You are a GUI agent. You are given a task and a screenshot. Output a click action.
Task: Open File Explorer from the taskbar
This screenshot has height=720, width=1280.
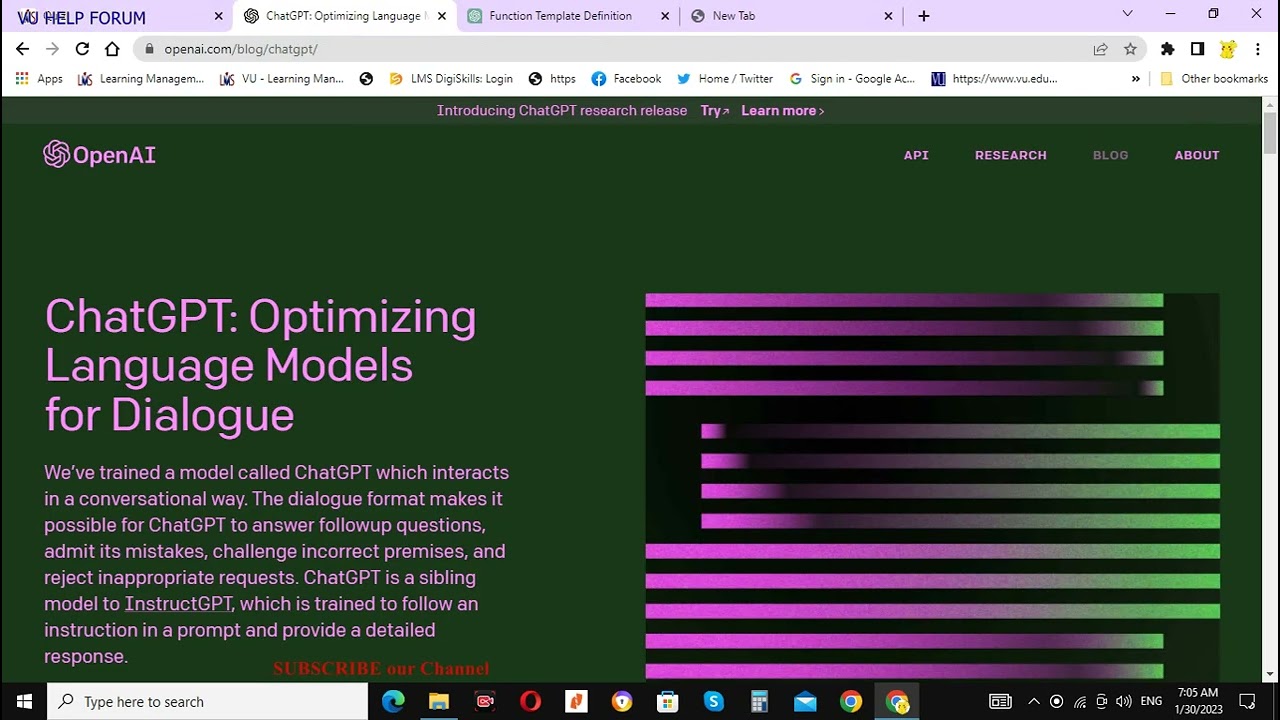click(439, 701)
